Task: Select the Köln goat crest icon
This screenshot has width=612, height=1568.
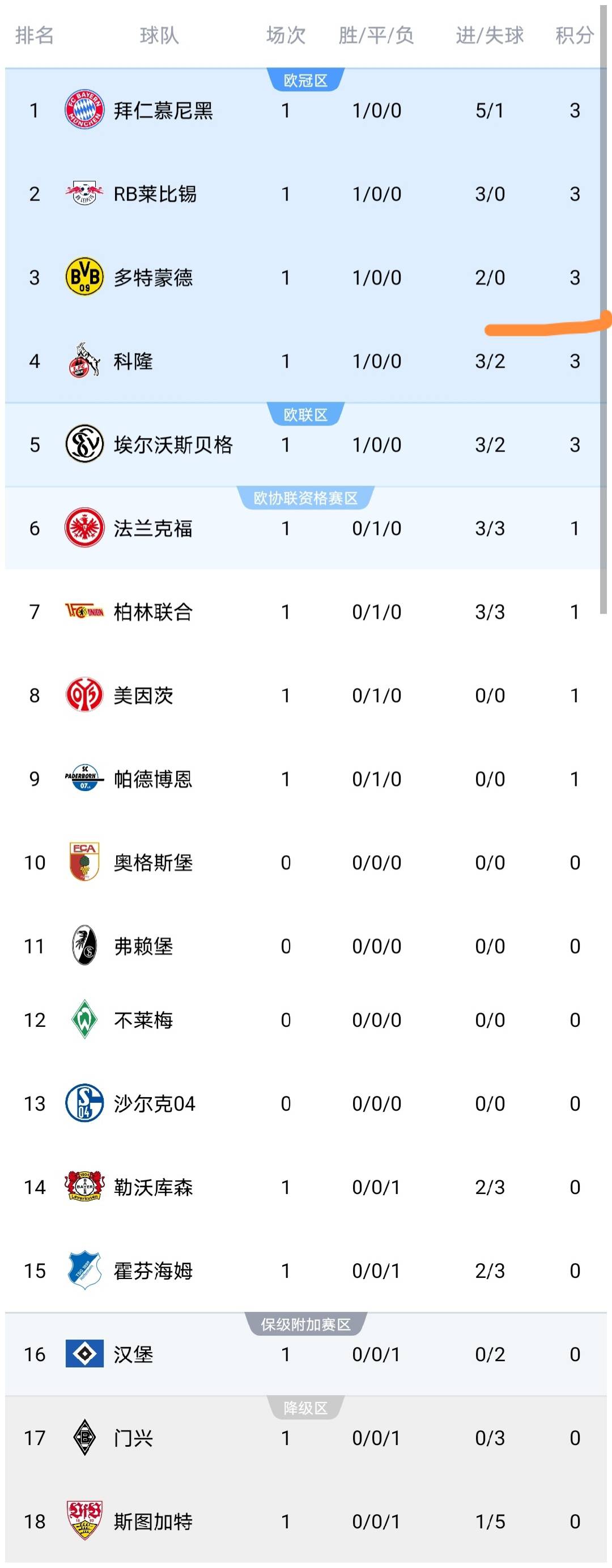Action: click(x=84, y=360)
